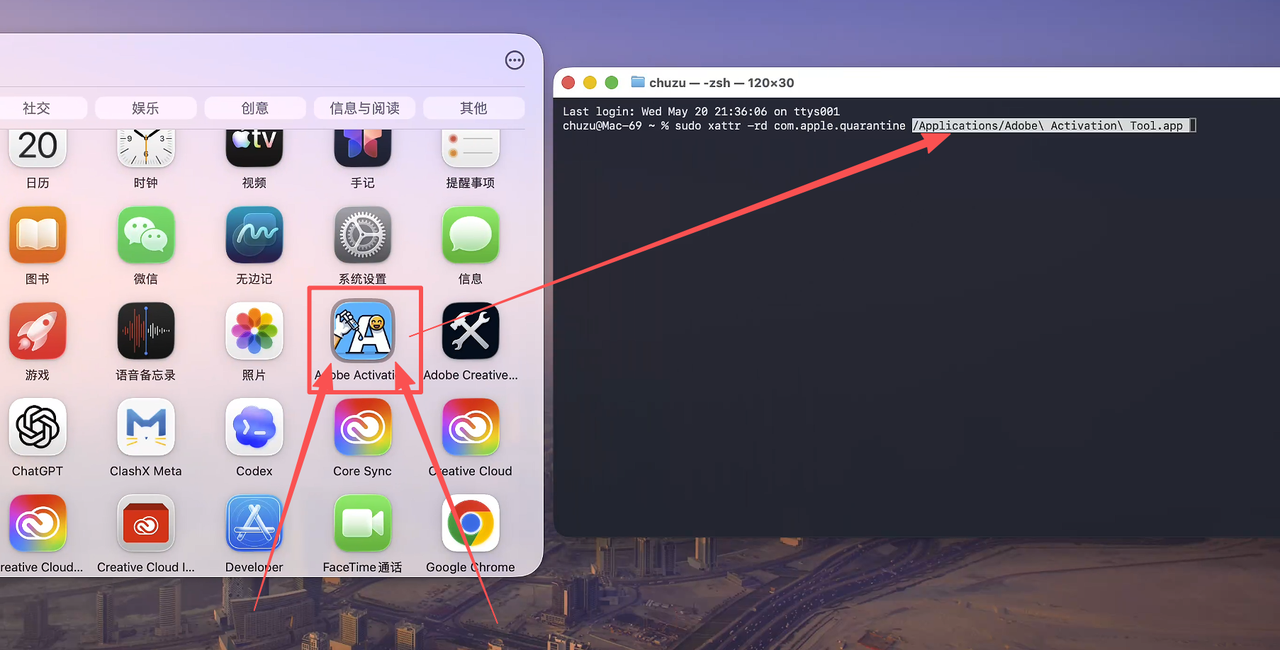Screen dimensions: 1280x650
Task: Open FaceTime通话
Action: [362, 523]
